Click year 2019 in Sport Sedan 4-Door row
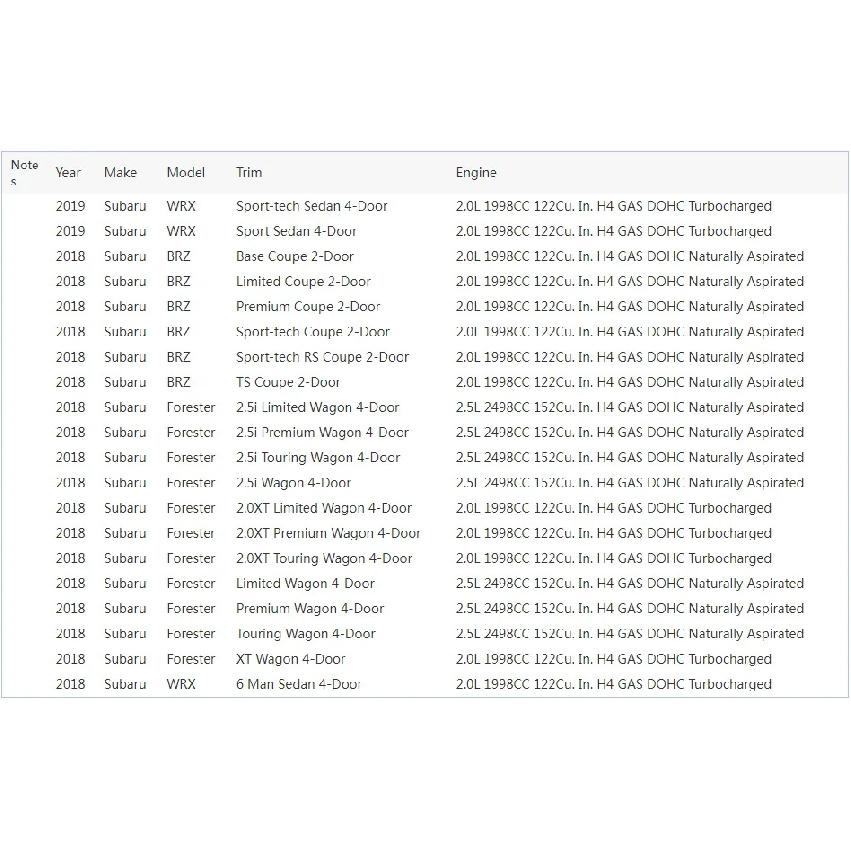Image resolution: width=851 pixels, height=851 pixels. coord(71,231)
